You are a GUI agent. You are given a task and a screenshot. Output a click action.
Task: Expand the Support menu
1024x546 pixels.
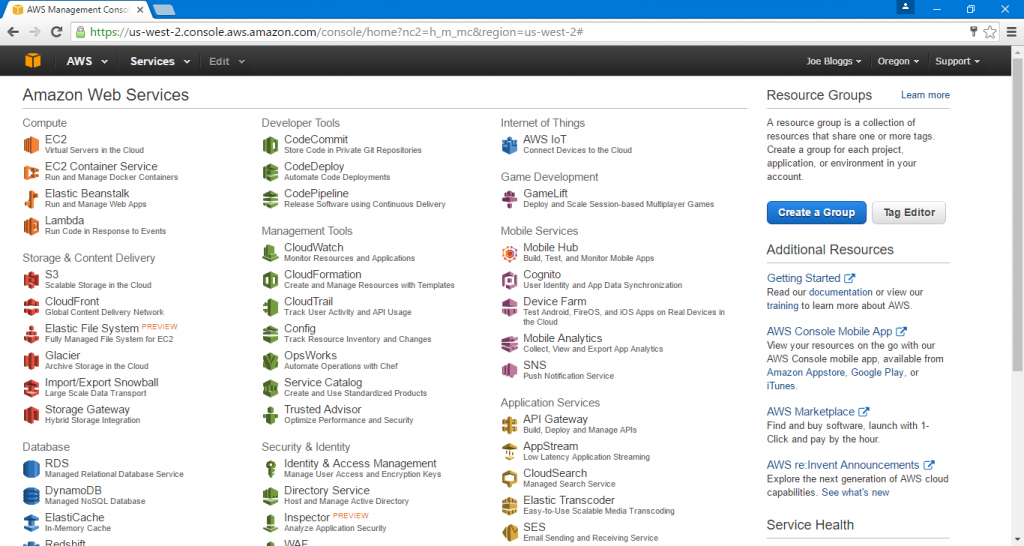pyautogui.click(x=957, y=61)
